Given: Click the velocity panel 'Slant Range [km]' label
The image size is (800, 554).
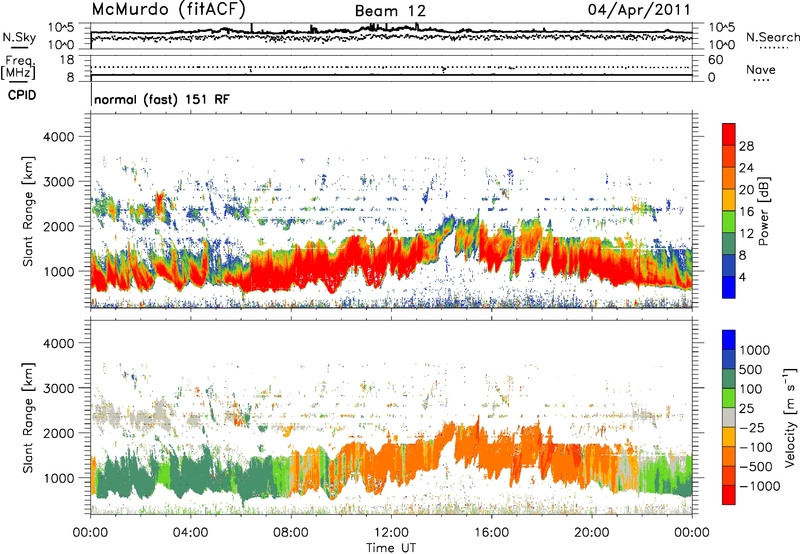Looking at the screenshot, I should tap(28, 418).
